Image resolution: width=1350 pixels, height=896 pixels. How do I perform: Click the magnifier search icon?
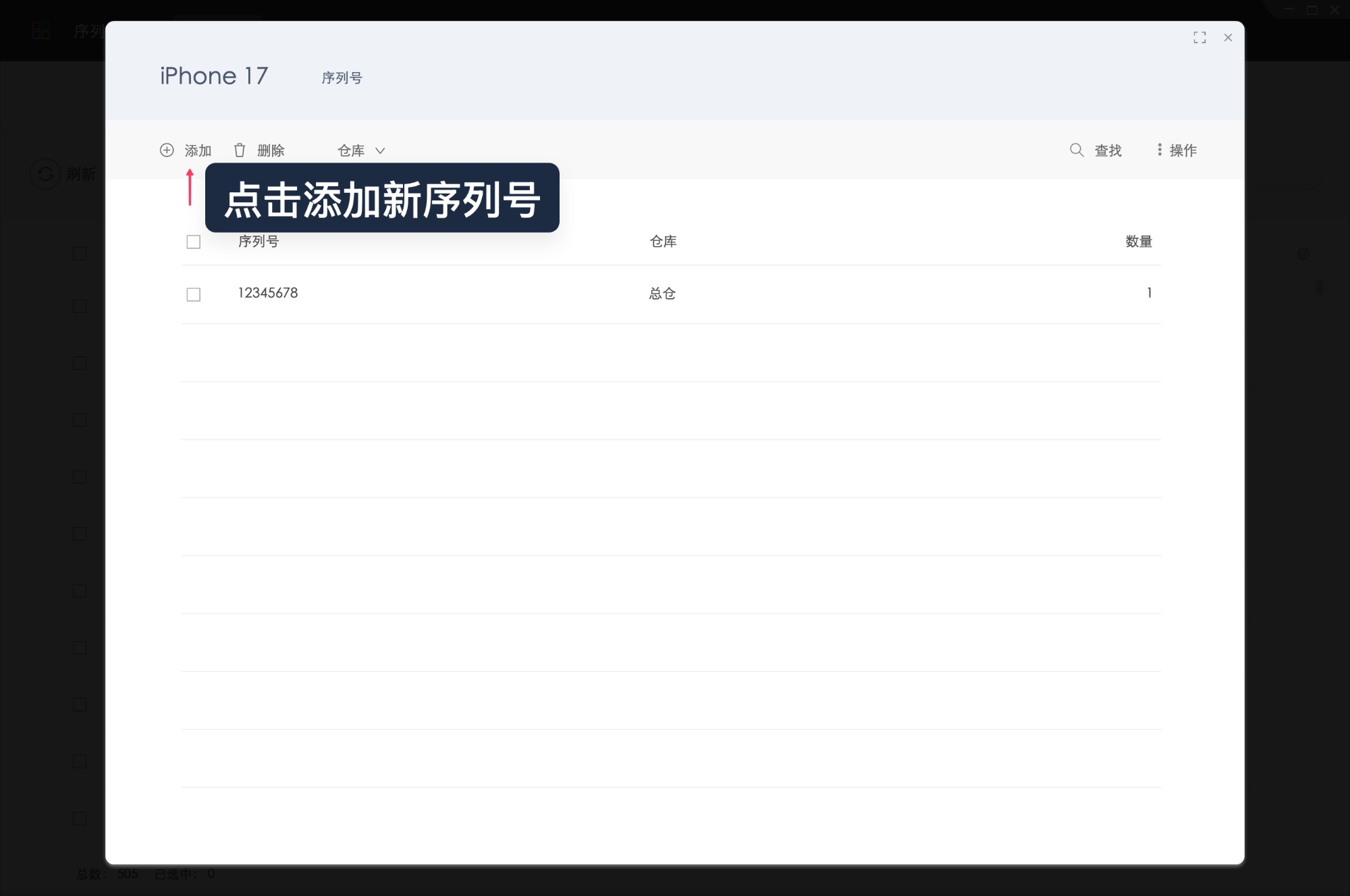coord(1076,150)
